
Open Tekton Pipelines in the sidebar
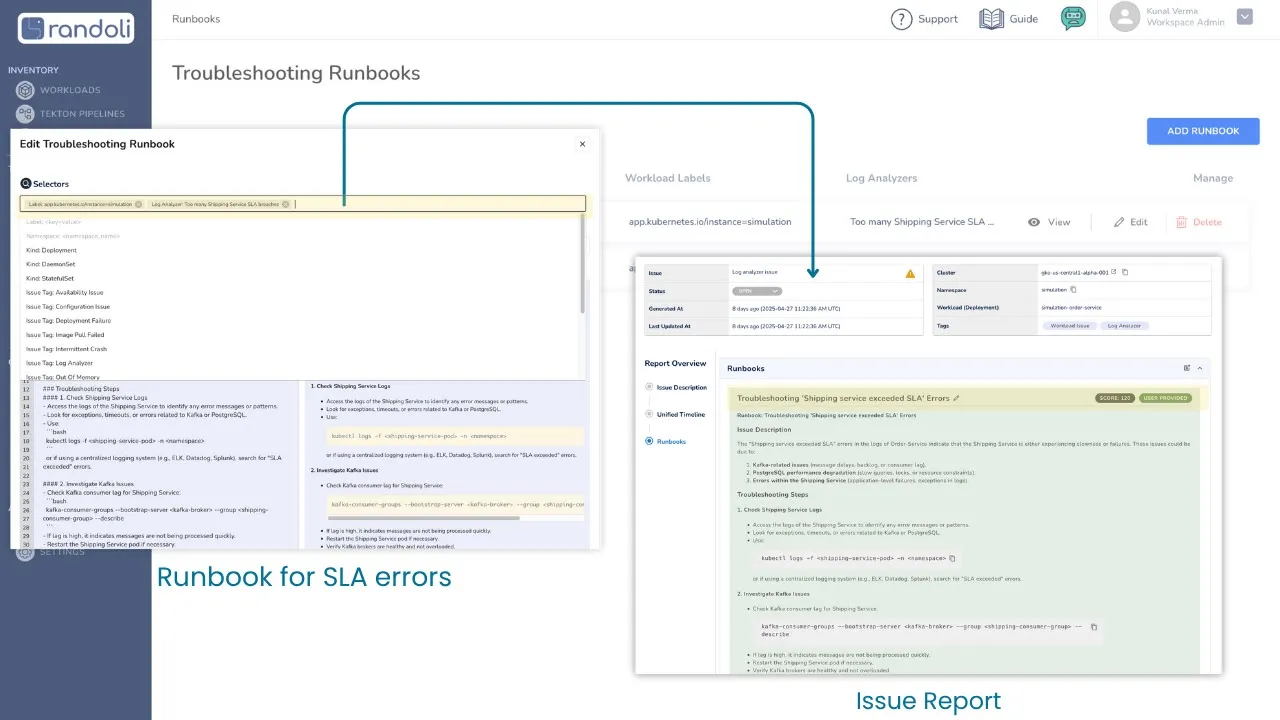click(x=70, y=114)
